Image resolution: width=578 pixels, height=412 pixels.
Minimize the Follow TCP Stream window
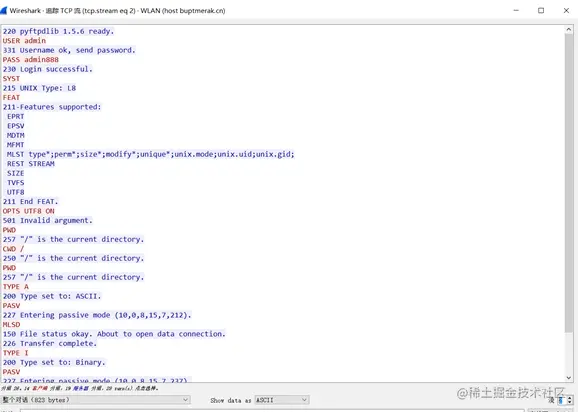[x=516, y=10]
